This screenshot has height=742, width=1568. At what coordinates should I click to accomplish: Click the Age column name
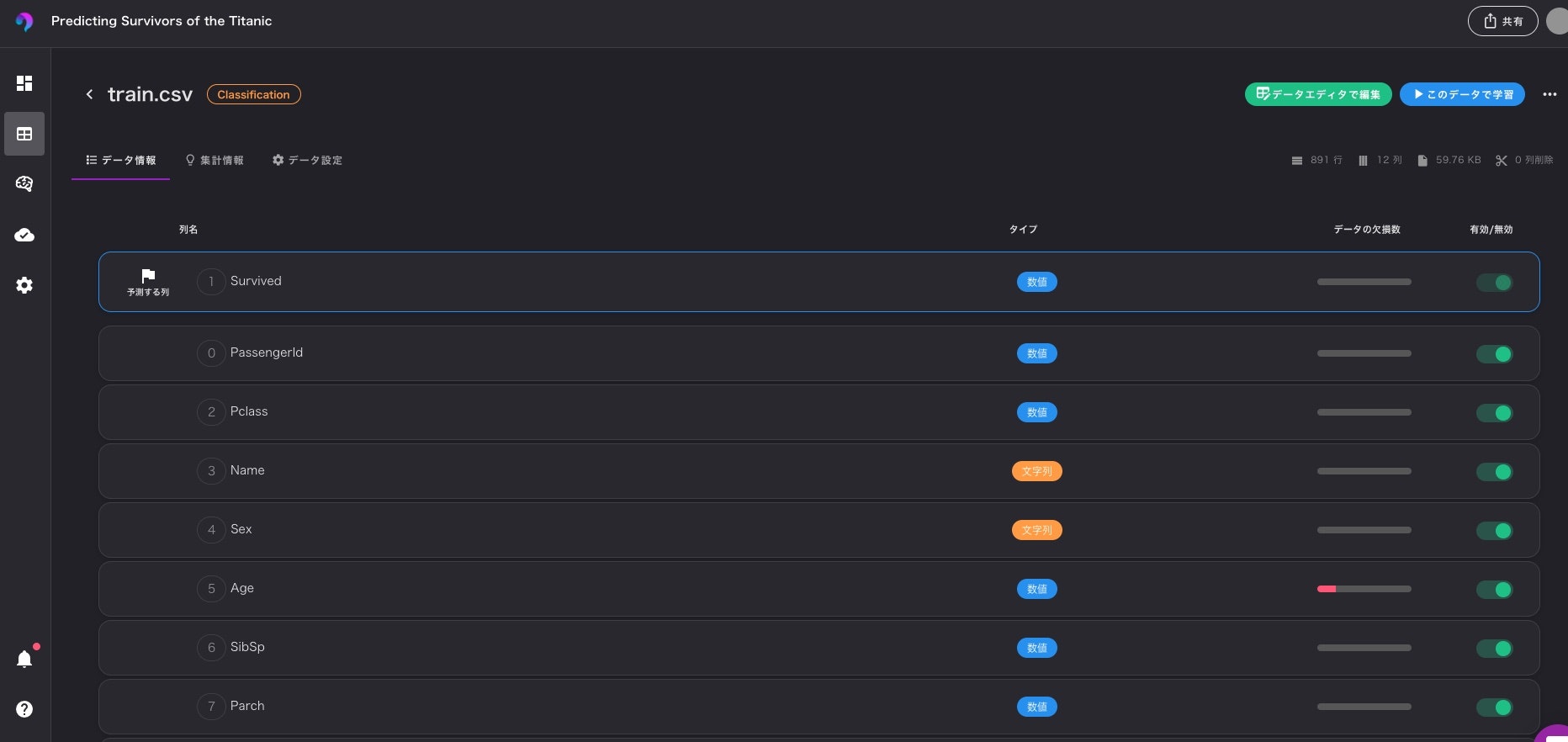[242, 588]
